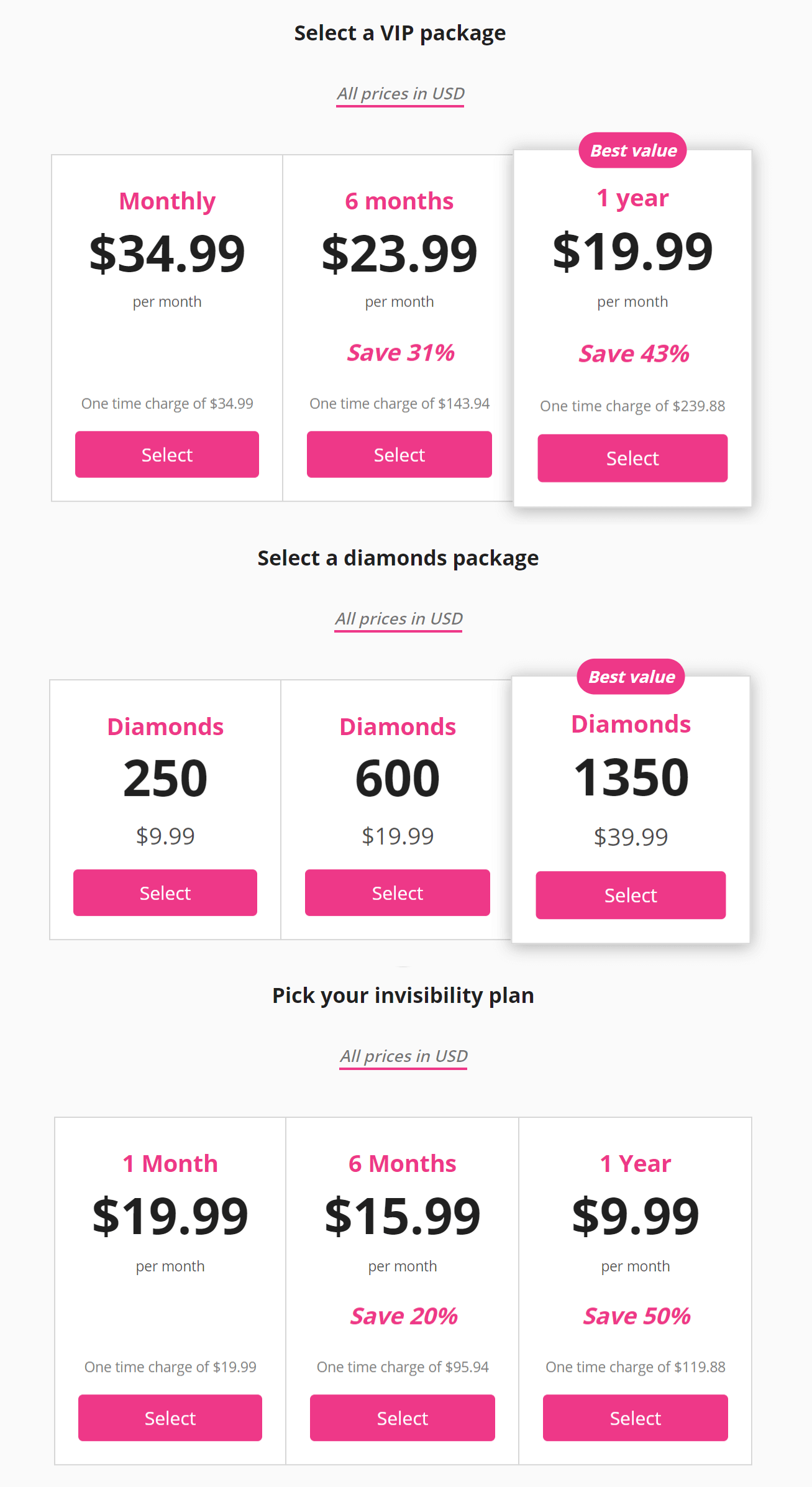
Task: Select the 600 diamonds package
Action: 397,892
